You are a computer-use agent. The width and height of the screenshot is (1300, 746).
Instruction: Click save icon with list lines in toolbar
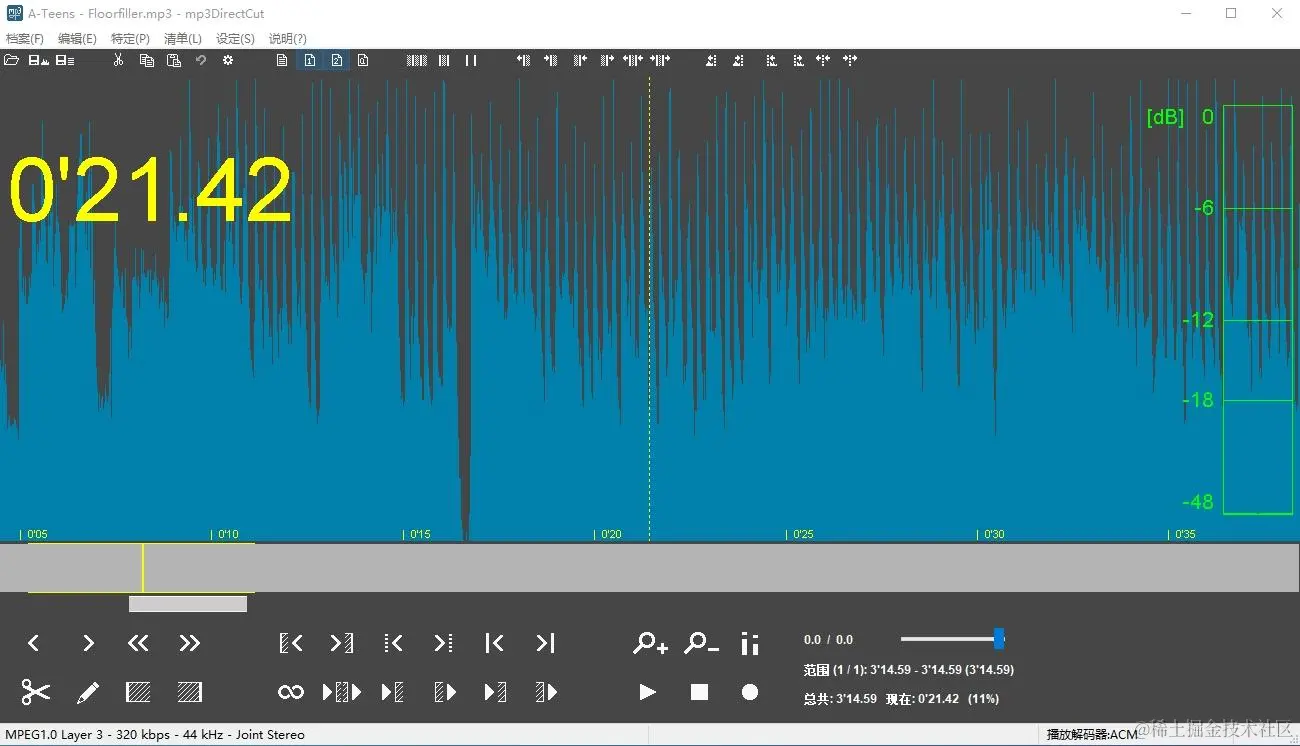click(65, 61)
